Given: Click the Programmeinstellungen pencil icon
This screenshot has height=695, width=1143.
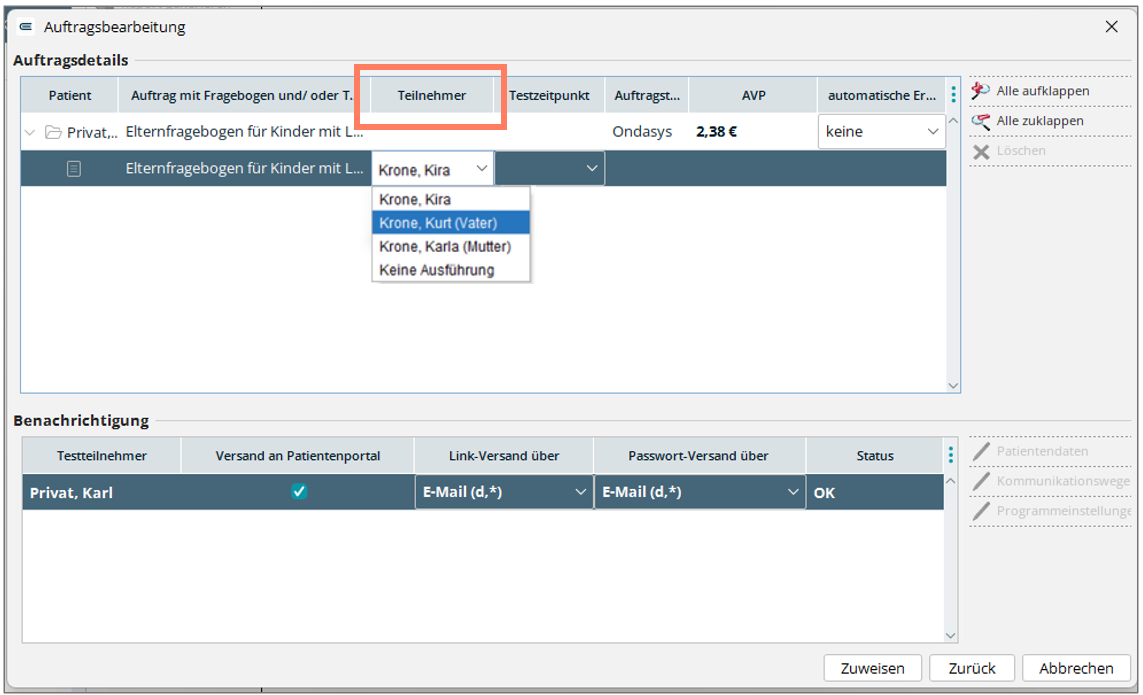Looking at the screenshot, I should pos(981,510).
